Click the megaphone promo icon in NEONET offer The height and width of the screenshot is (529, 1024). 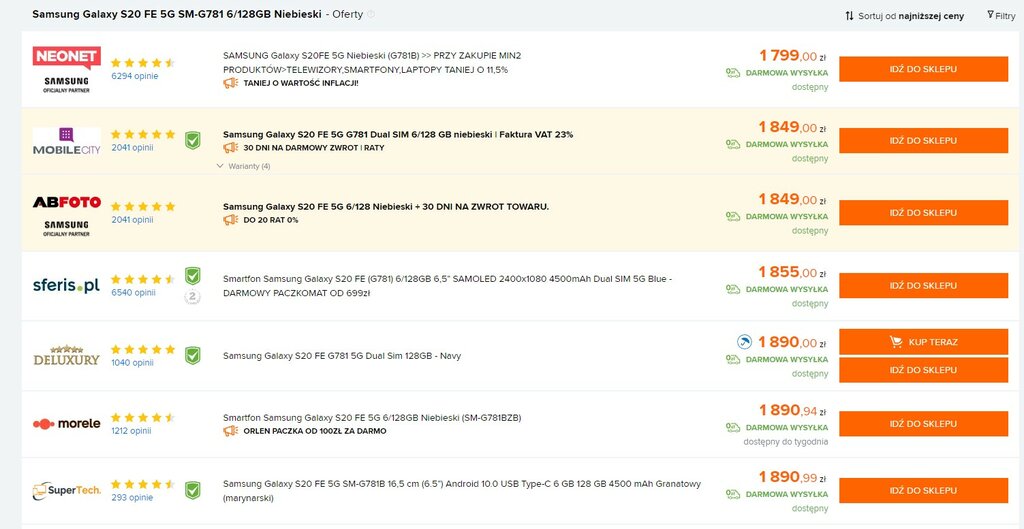pyautogui.click(x=231, y=83)
